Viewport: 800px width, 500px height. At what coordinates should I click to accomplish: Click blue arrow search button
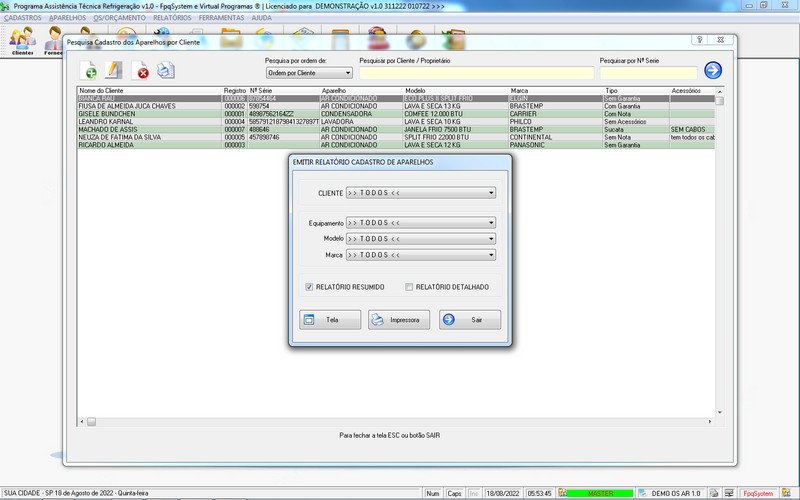click(713, 70)
